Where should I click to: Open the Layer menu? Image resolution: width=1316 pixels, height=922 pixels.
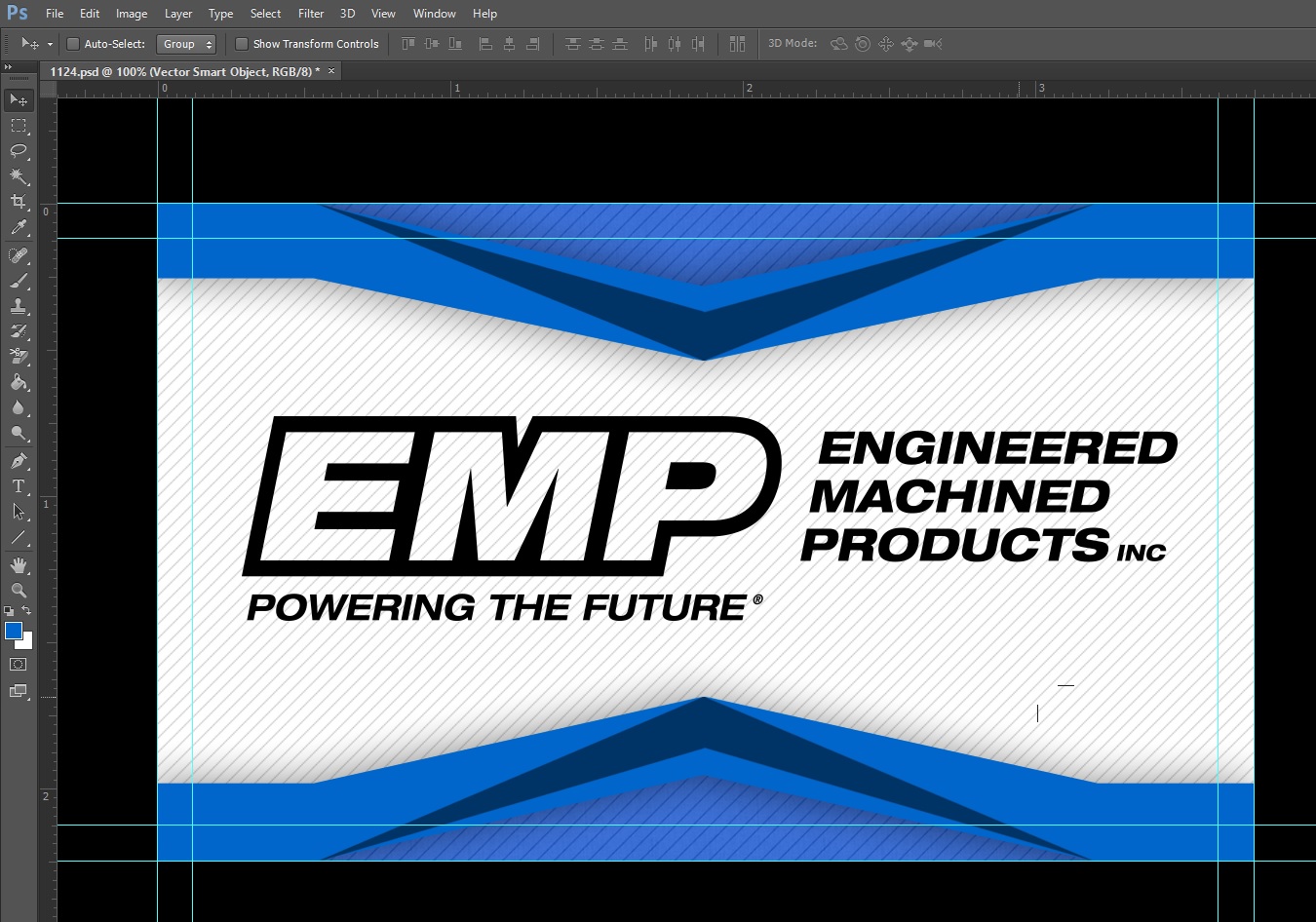[x=178, y=14]
